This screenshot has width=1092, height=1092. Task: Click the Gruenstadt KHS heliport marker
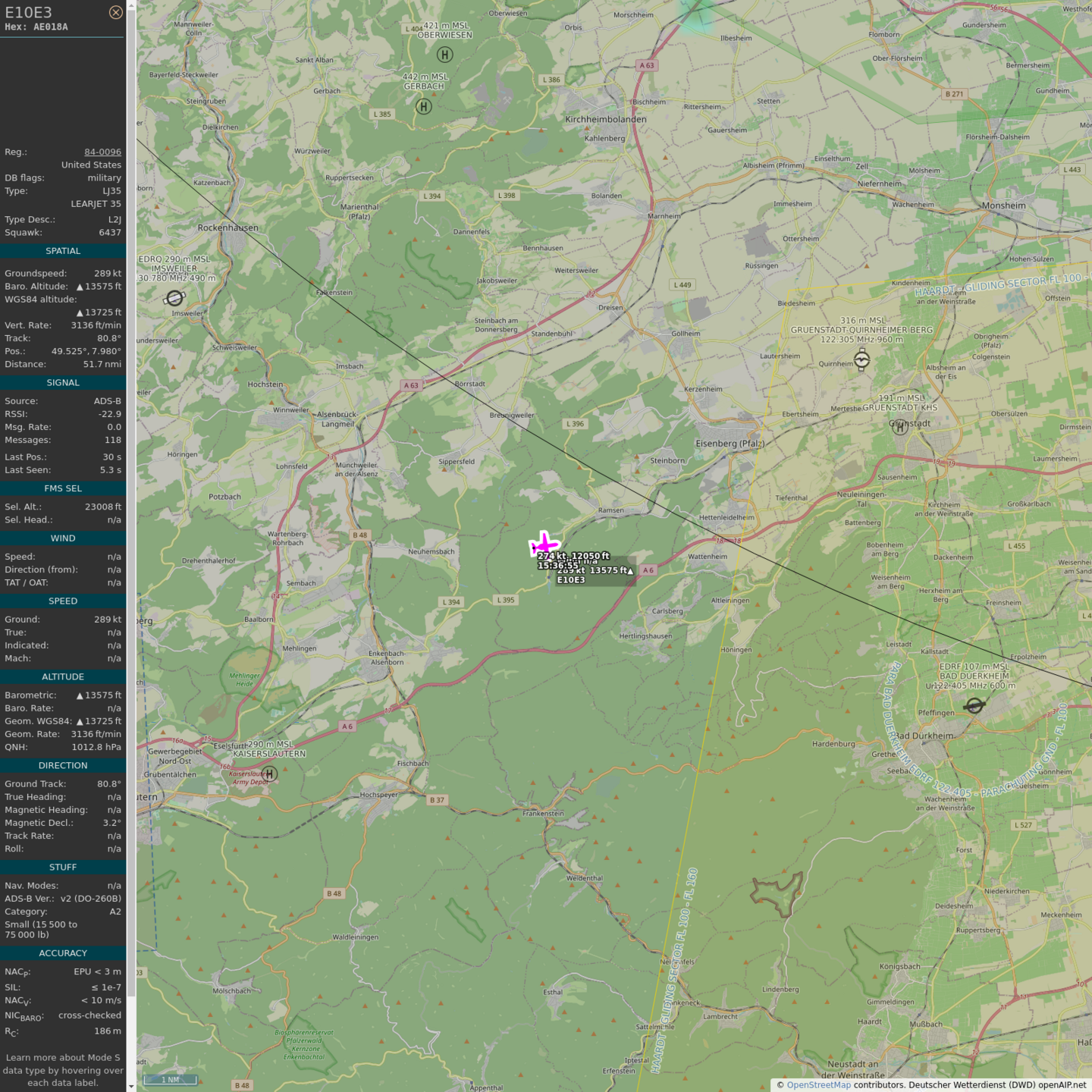[900, 427]
